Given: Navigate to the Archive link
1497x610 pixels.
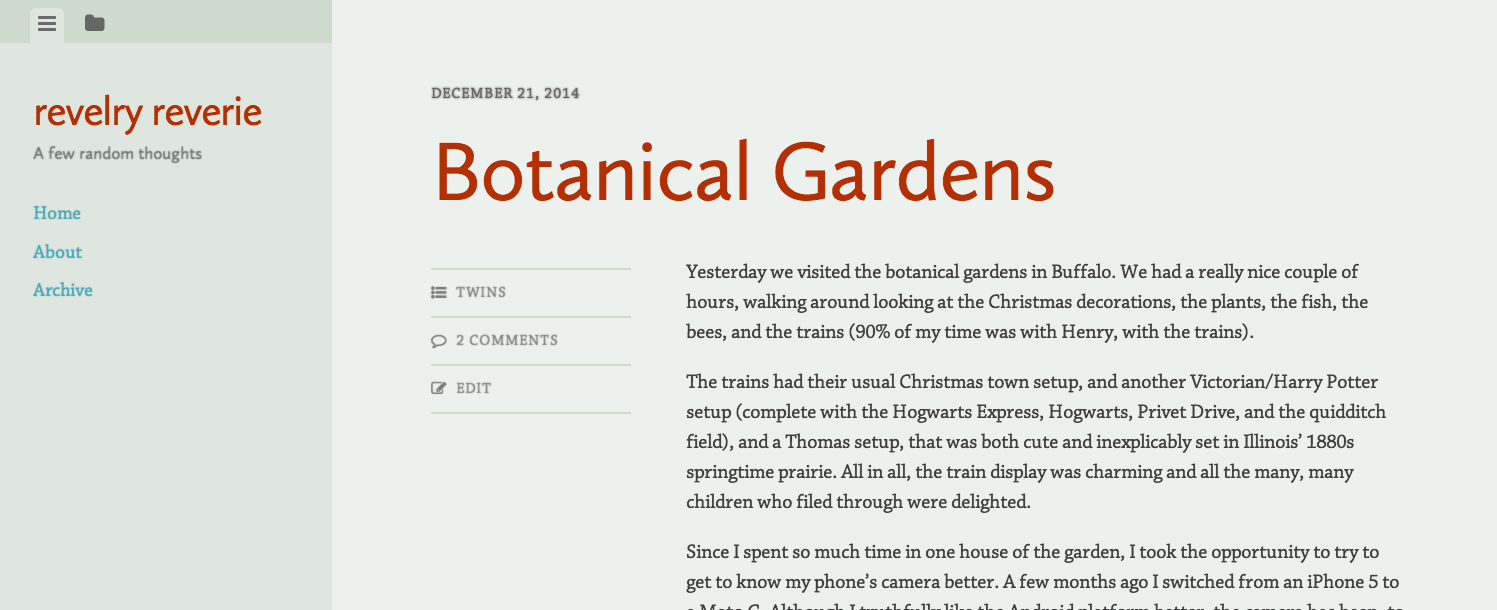Looking at the screenshot, I should (63, 290).
